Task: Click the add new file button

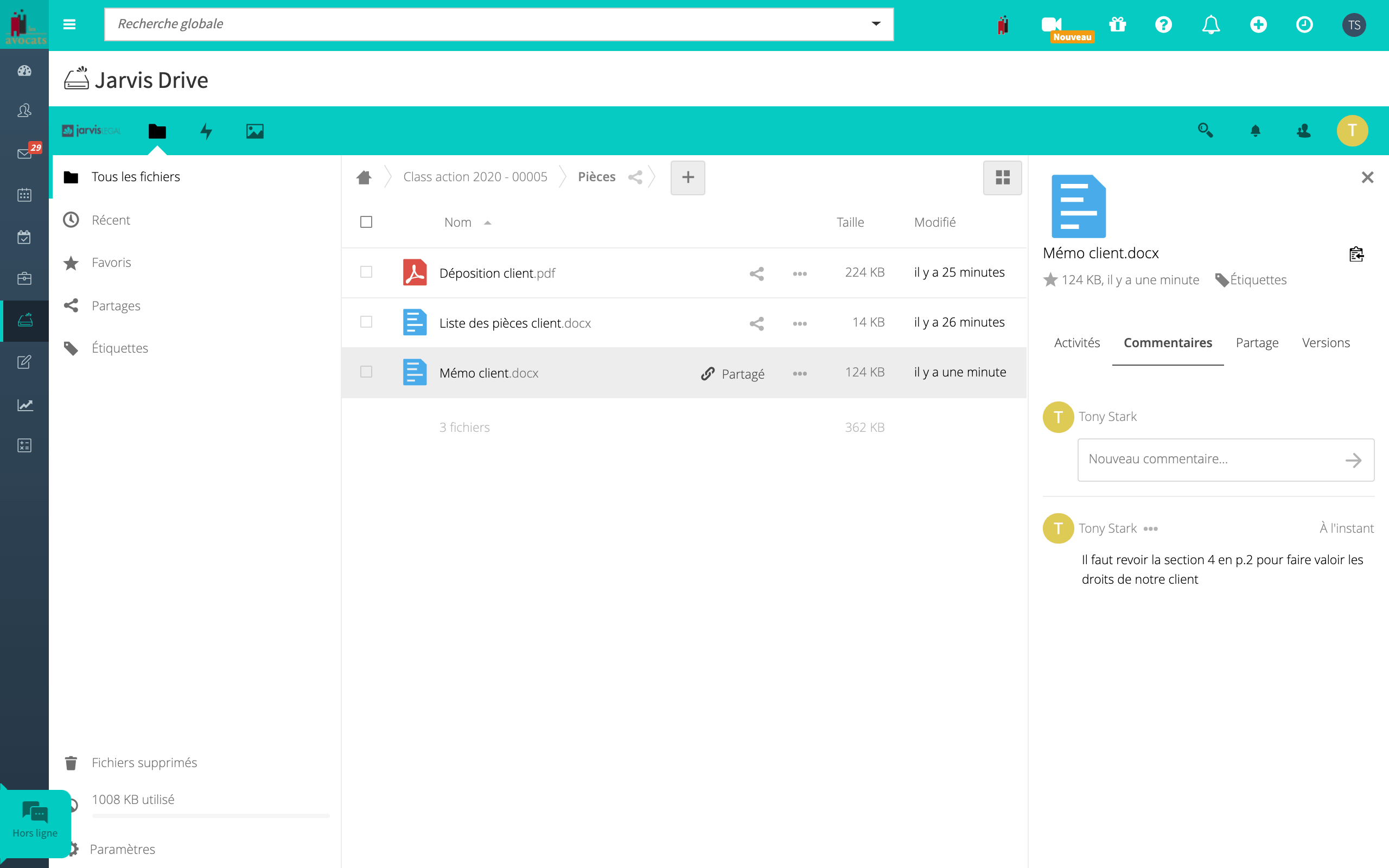Action: click(x=689, y=177)
